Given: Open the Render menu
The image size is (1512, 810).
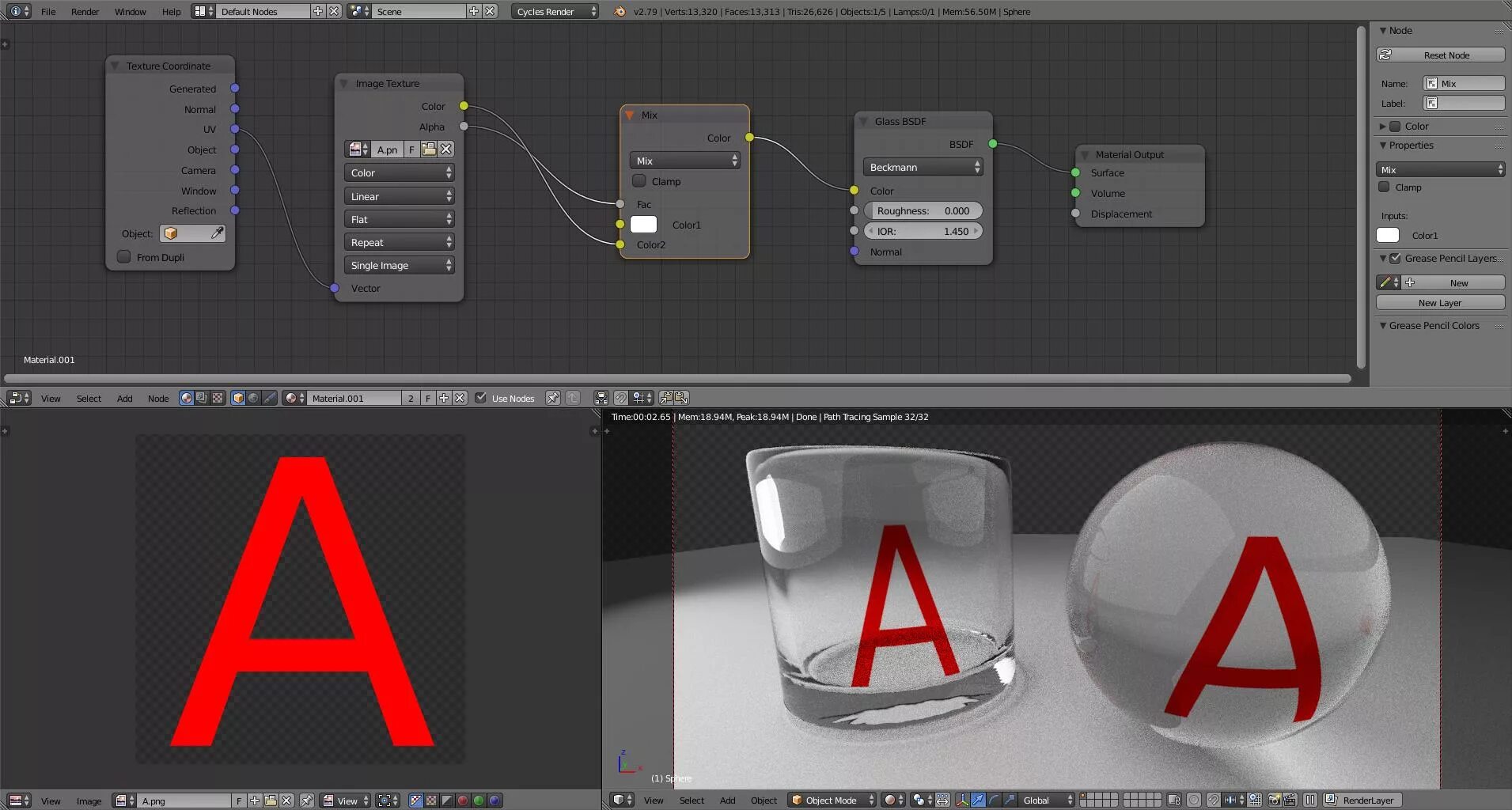Looking at the screenshot, I should click(x=85, y=11).
